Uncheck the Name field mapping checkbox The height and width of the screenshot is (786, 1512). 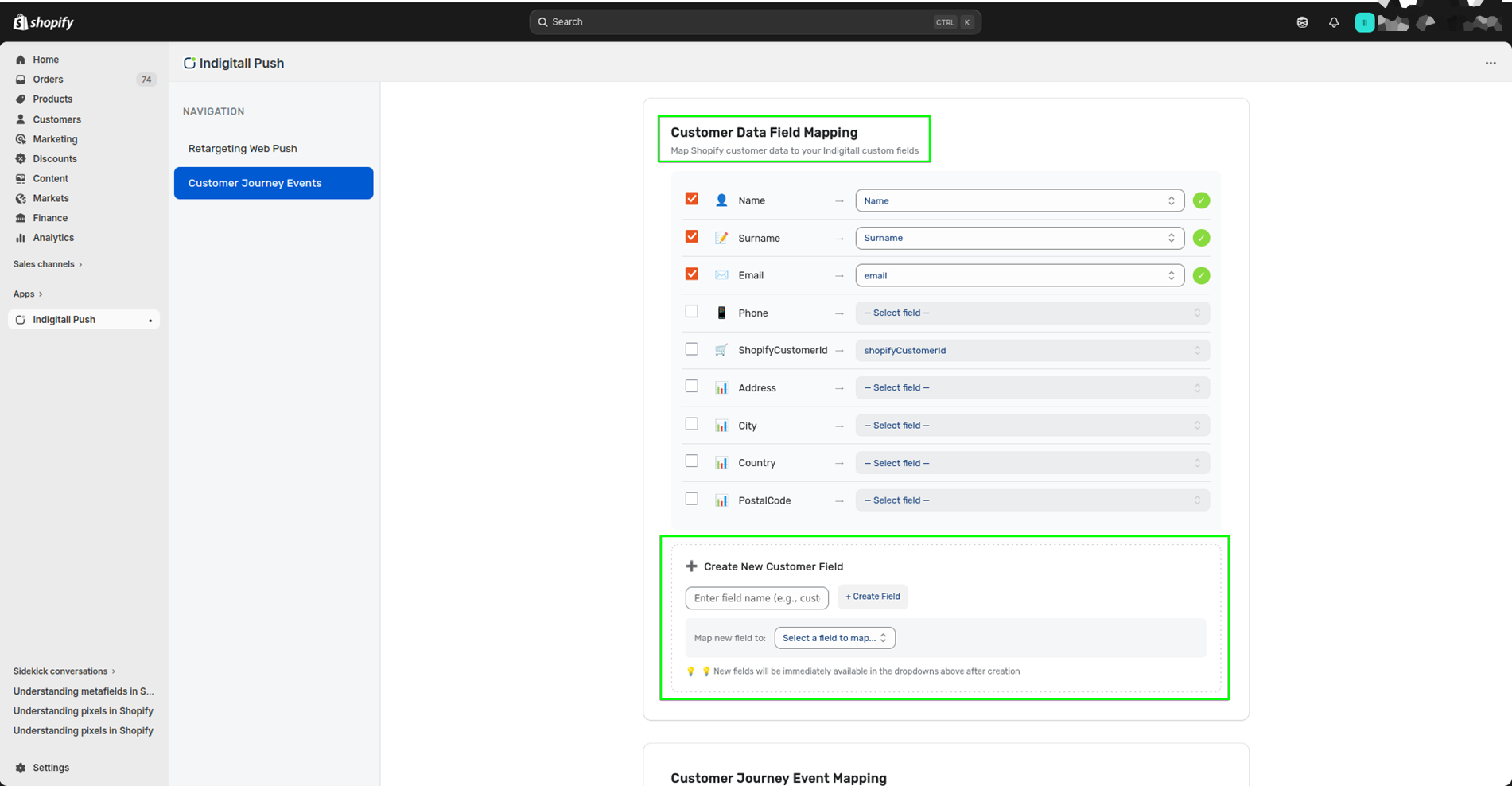click(691, 198)
